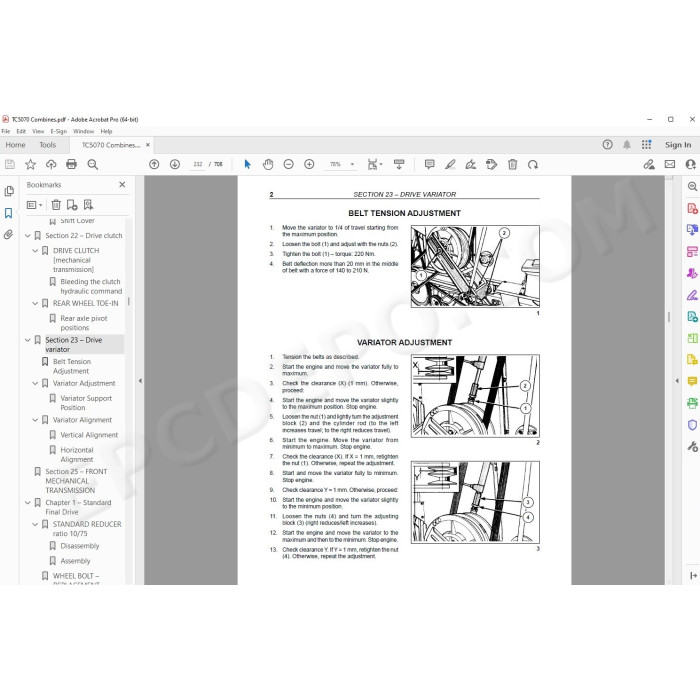Open the View menu

click(x=38, y=131)
